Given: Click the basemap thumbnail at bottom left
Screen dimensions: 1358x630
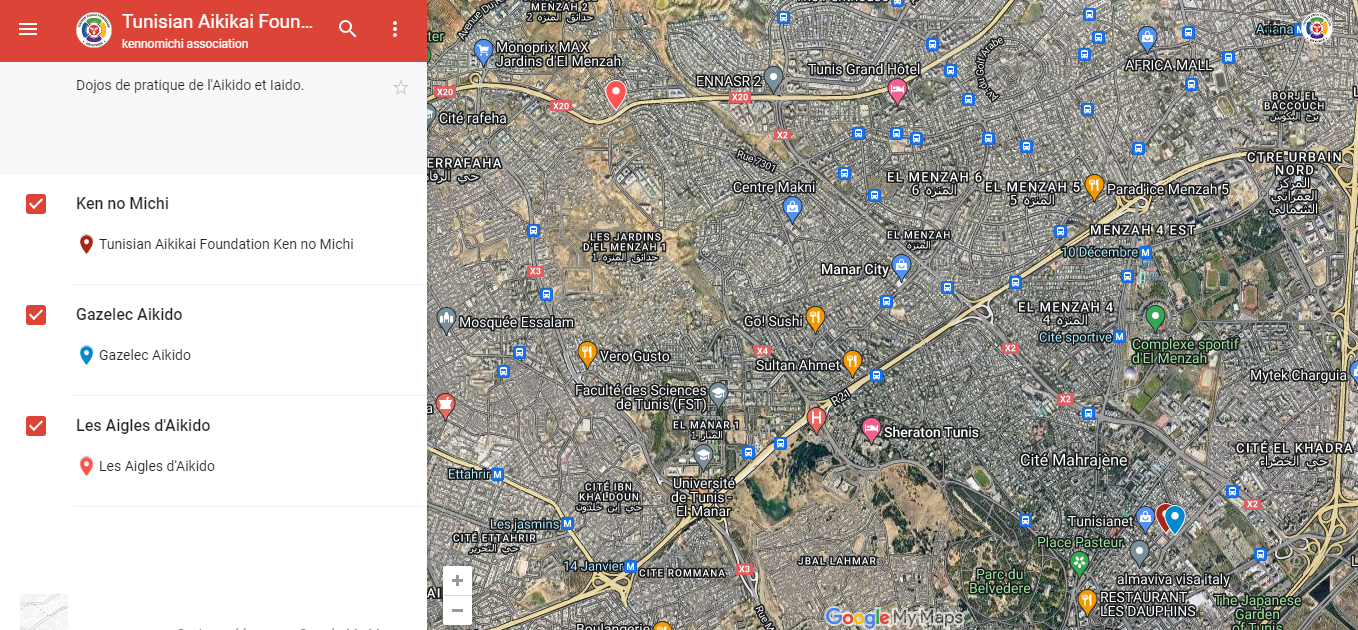Looking at the screenshot, I should coord(44,612).
